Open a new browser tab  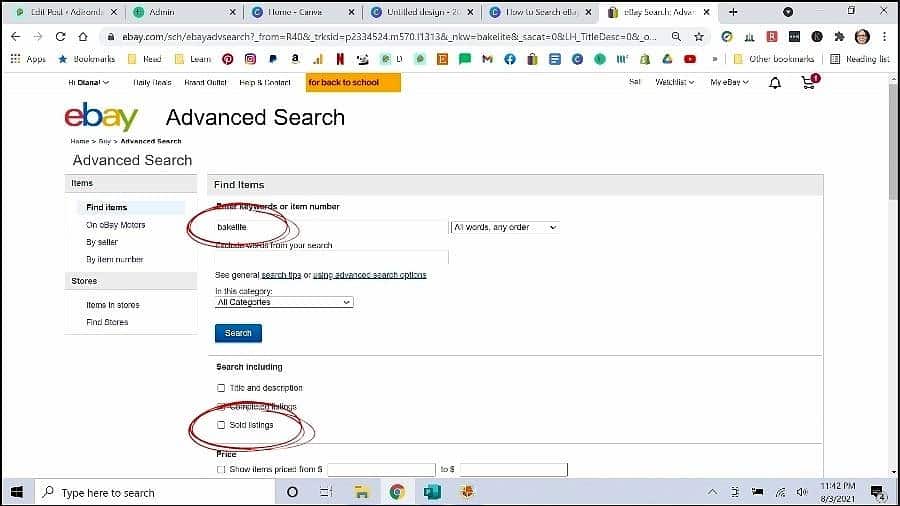[733, 12]
